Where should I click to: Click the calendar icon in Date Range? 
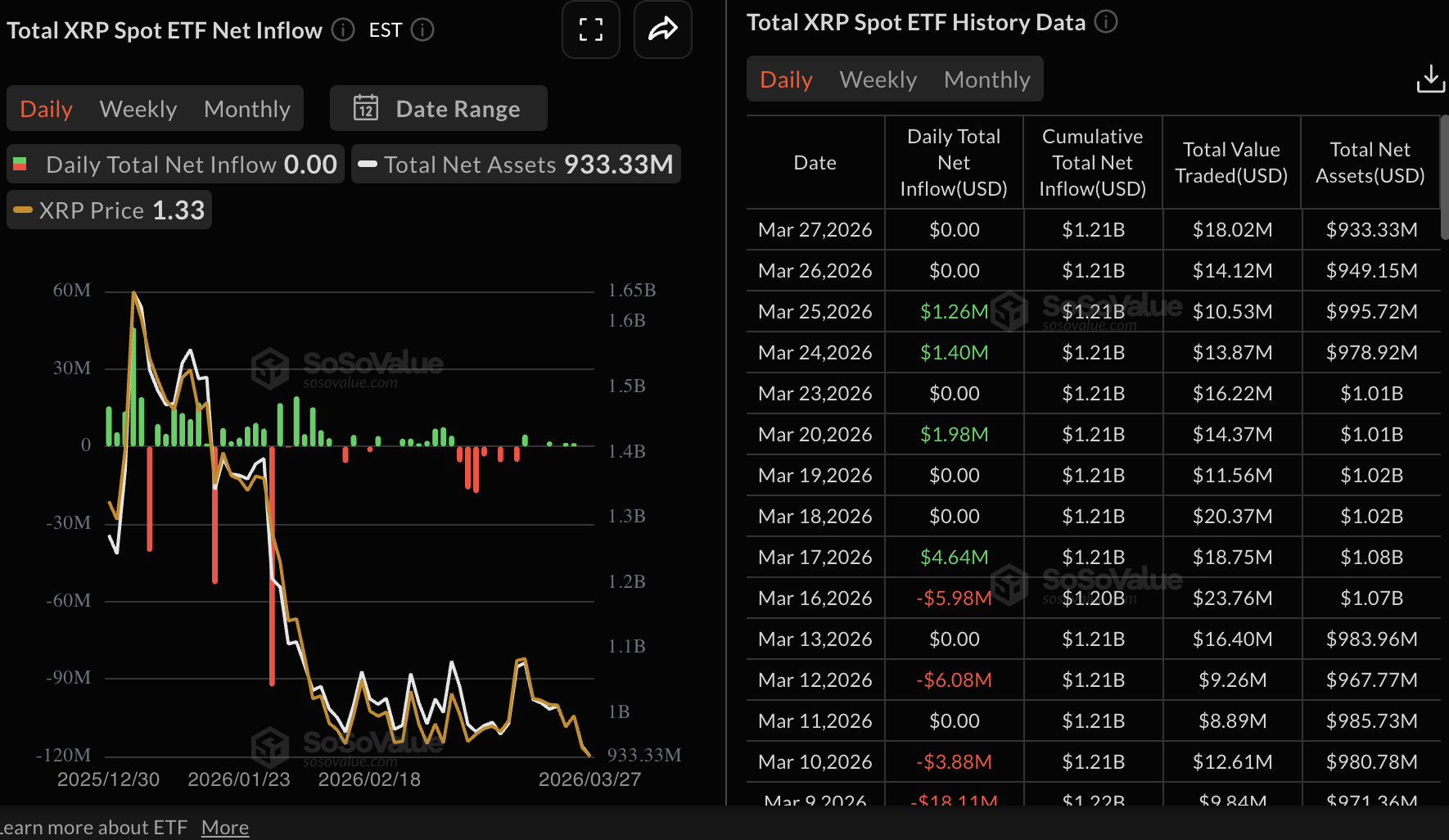[x=365, y=108]
